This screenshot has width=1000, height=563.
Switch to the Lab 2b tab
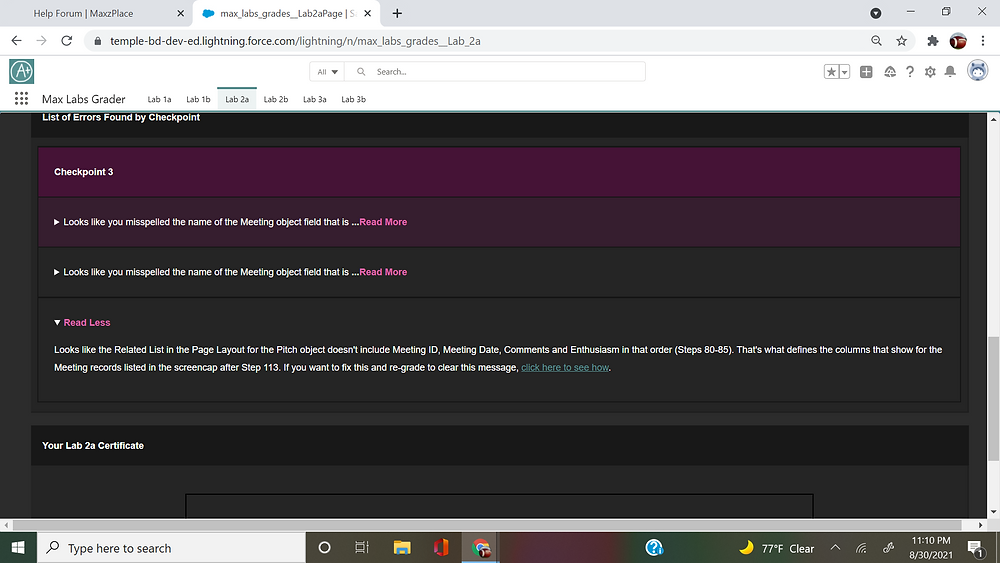tap(276, 99)
